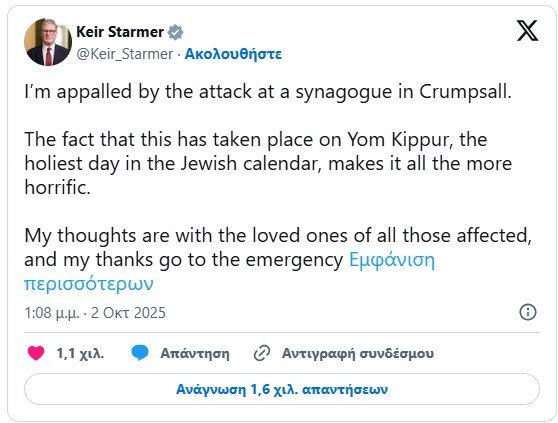
Task: Click the X logo icon
Action: [527, 31]
